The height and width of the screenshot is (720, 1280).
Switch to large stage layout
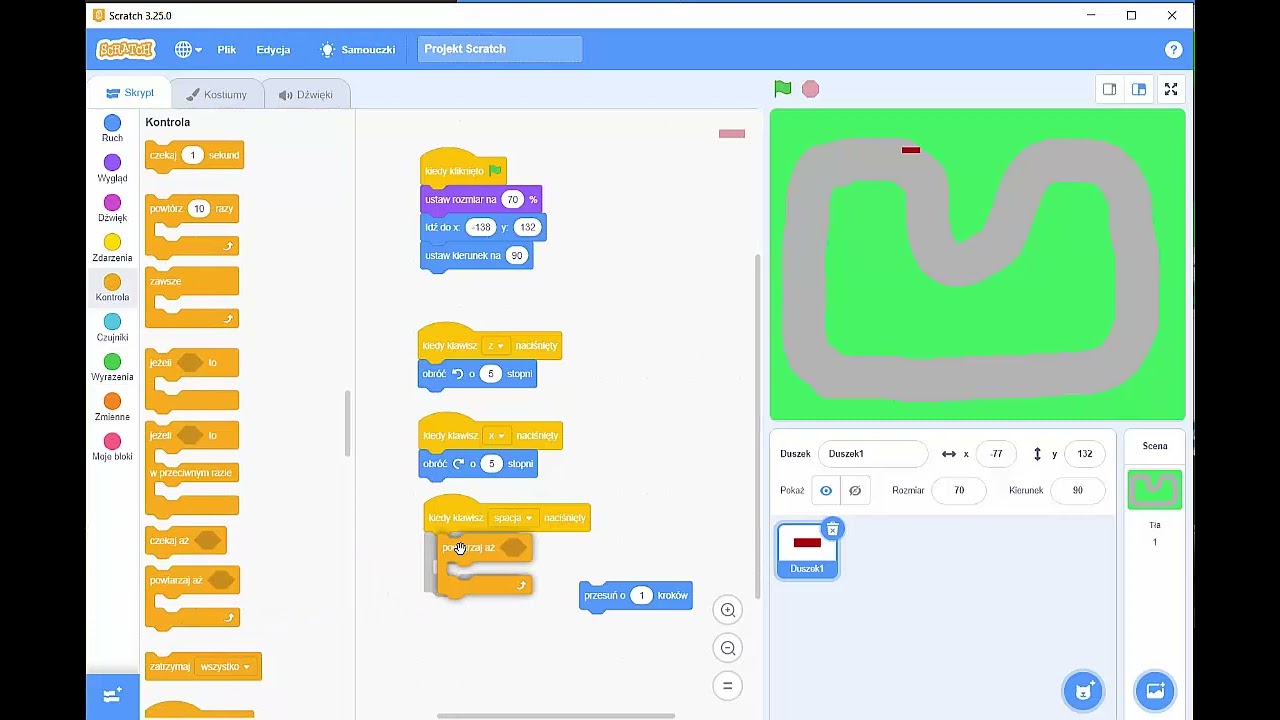[1139, 89]
